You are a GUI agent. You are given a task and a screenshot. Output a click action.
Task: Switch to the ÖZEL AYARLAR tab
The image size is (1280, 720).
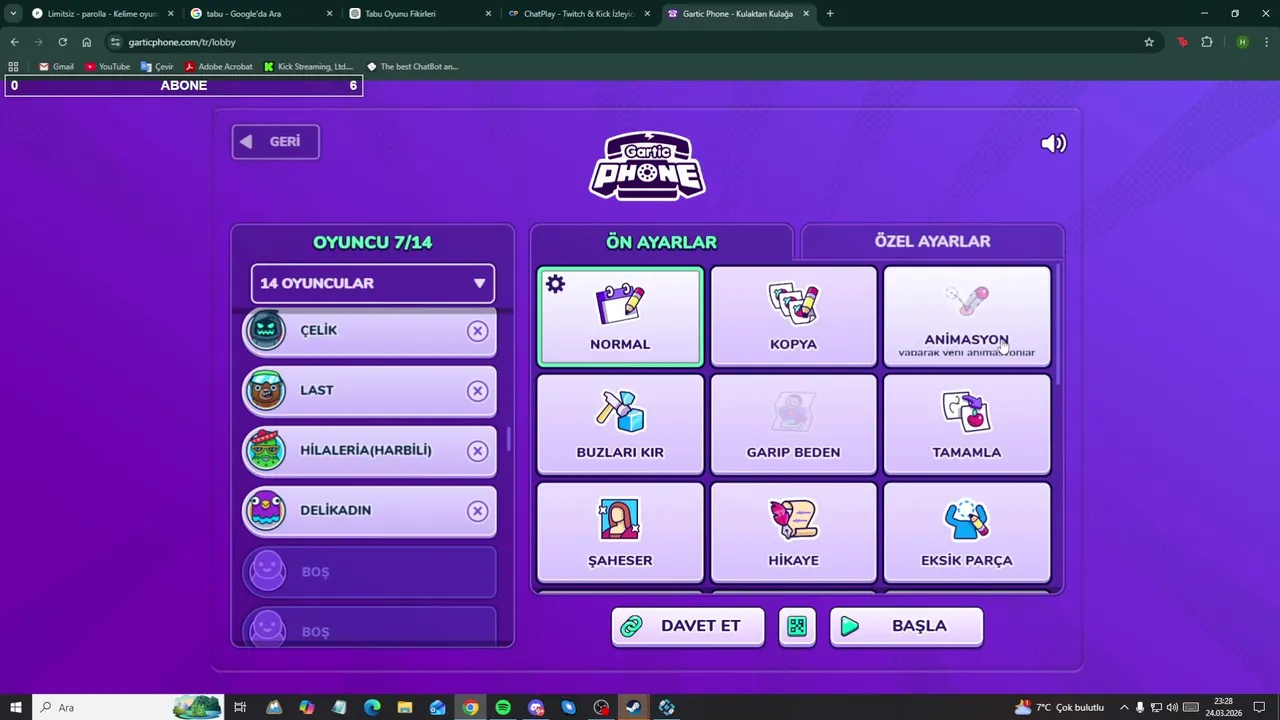point(932,241)
